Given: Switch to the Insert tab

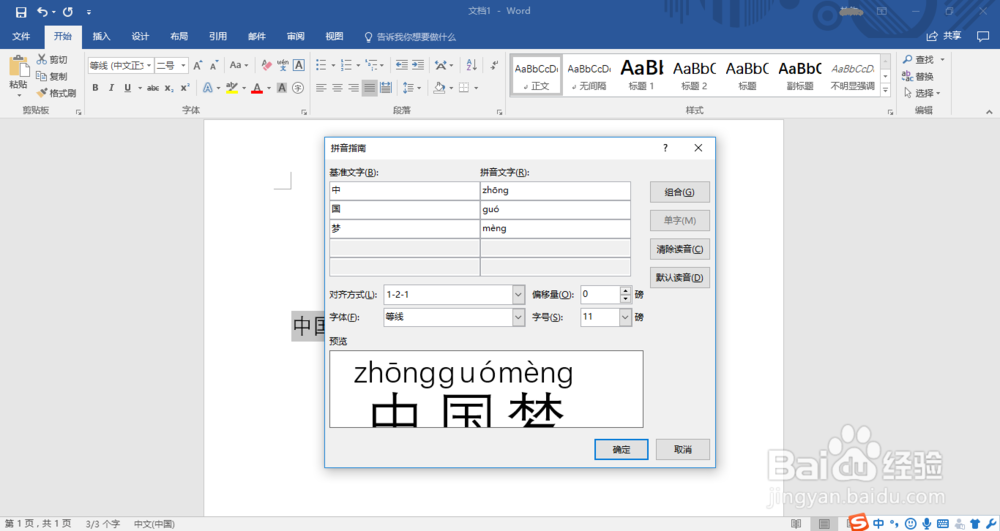Looking at the screenshot, I should point(101,36).
